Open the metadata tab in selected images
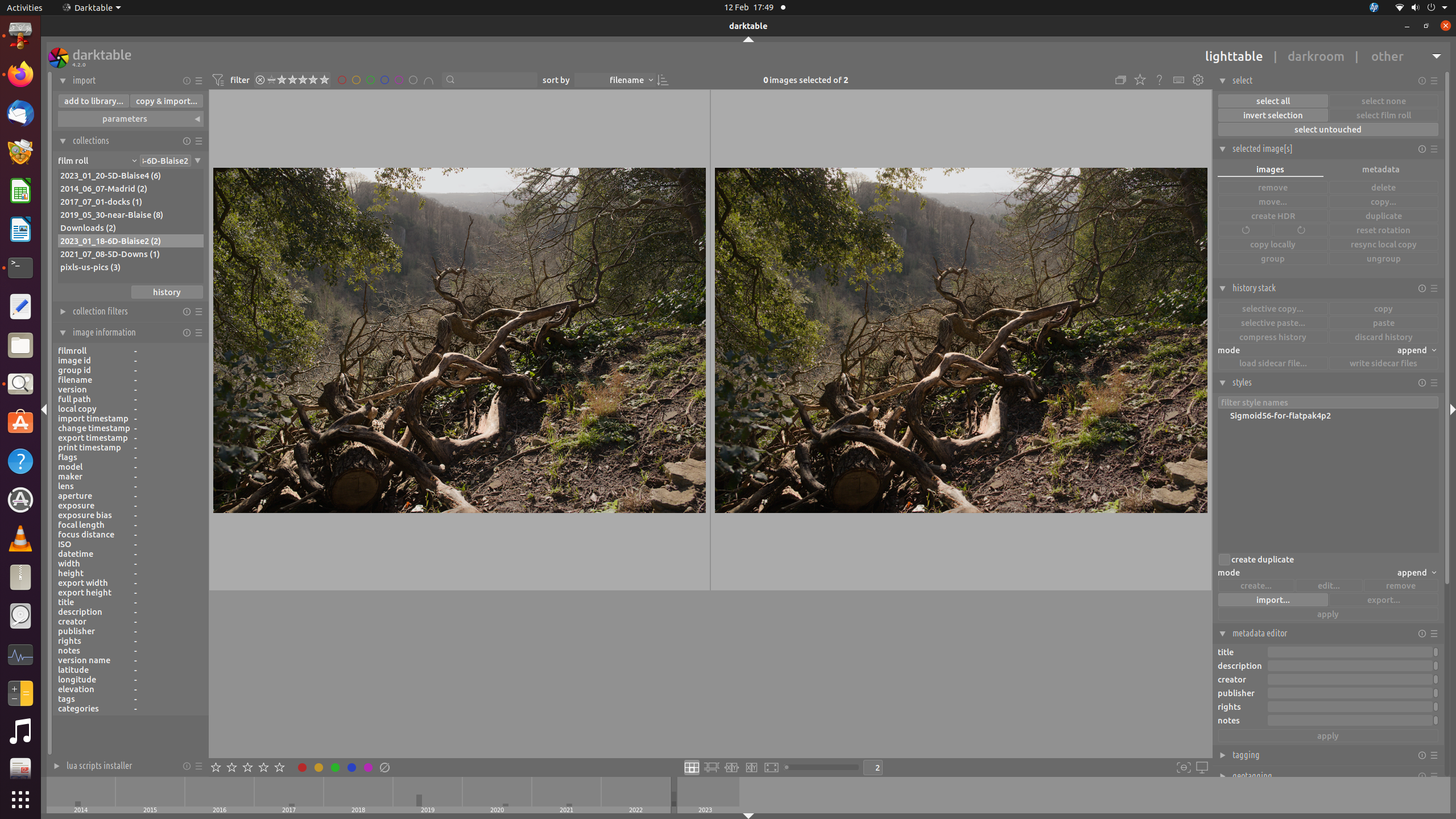The height and width of the screenshot is (819, 1456). pos(1380,169)
